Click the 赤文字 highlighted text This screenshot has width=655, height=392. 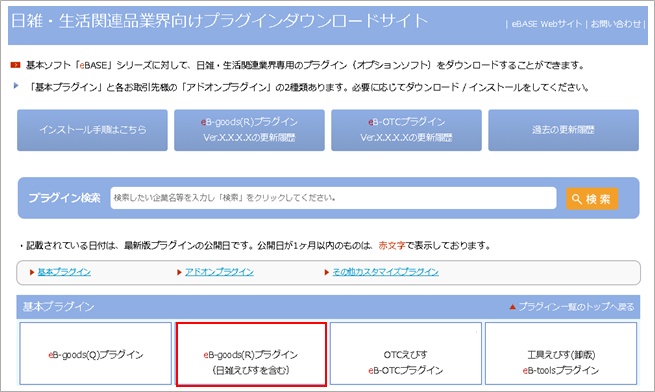pos(392,245)
